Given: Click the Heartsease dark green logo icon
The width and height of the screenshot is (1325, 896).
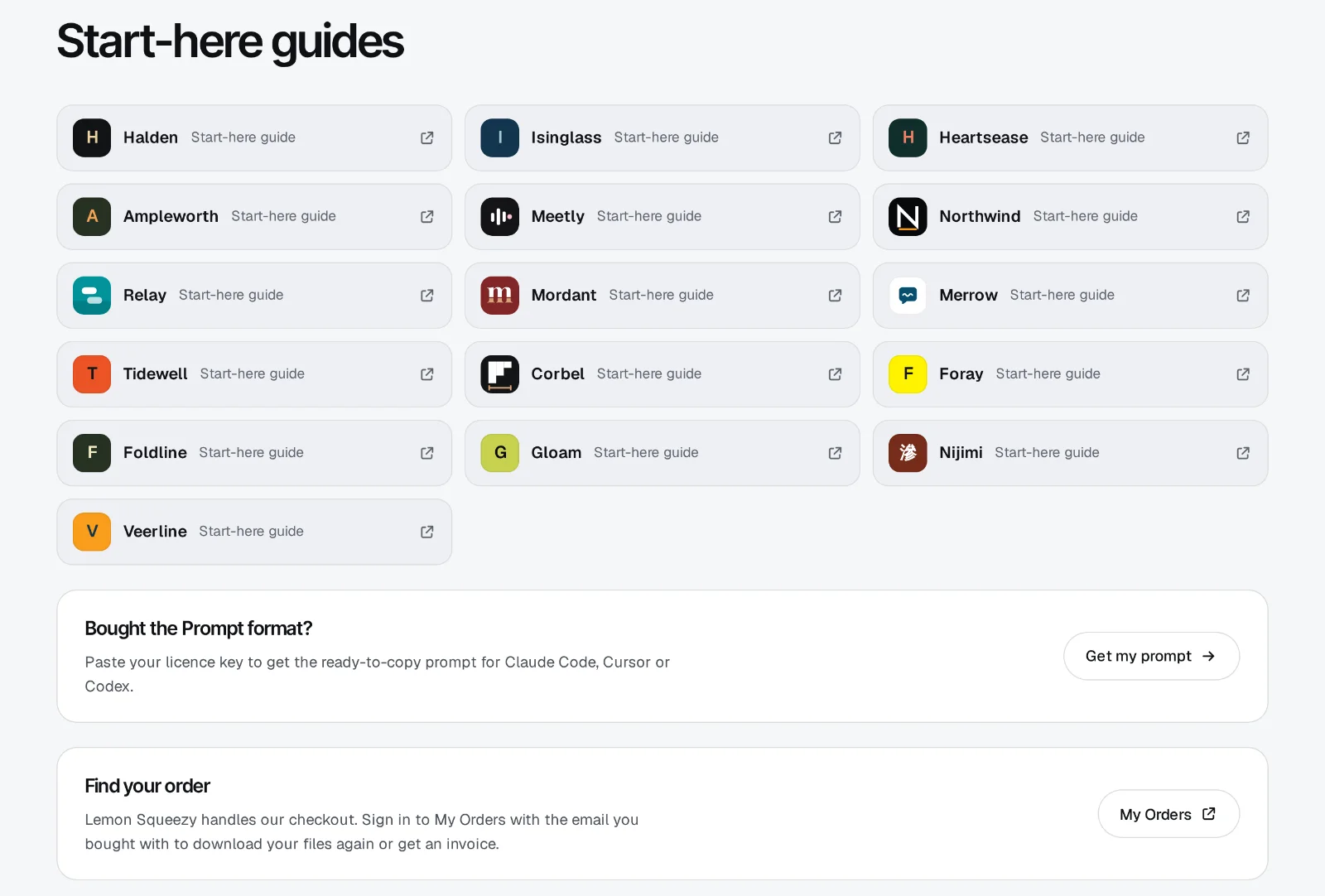Looking at the screenshot, I should click(908, 137).
